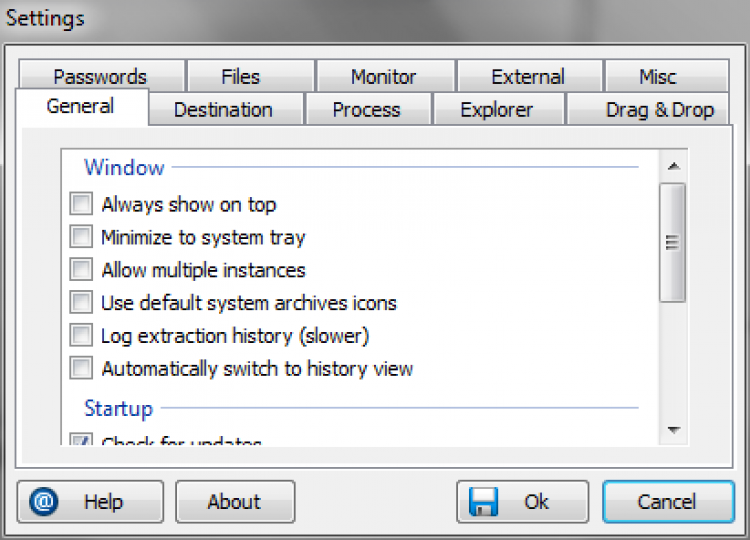Switch to the Passwords tab
Image resolution: width=750 pixels, height=540 pixels.
pyautogui.click(x=100, y=76)
